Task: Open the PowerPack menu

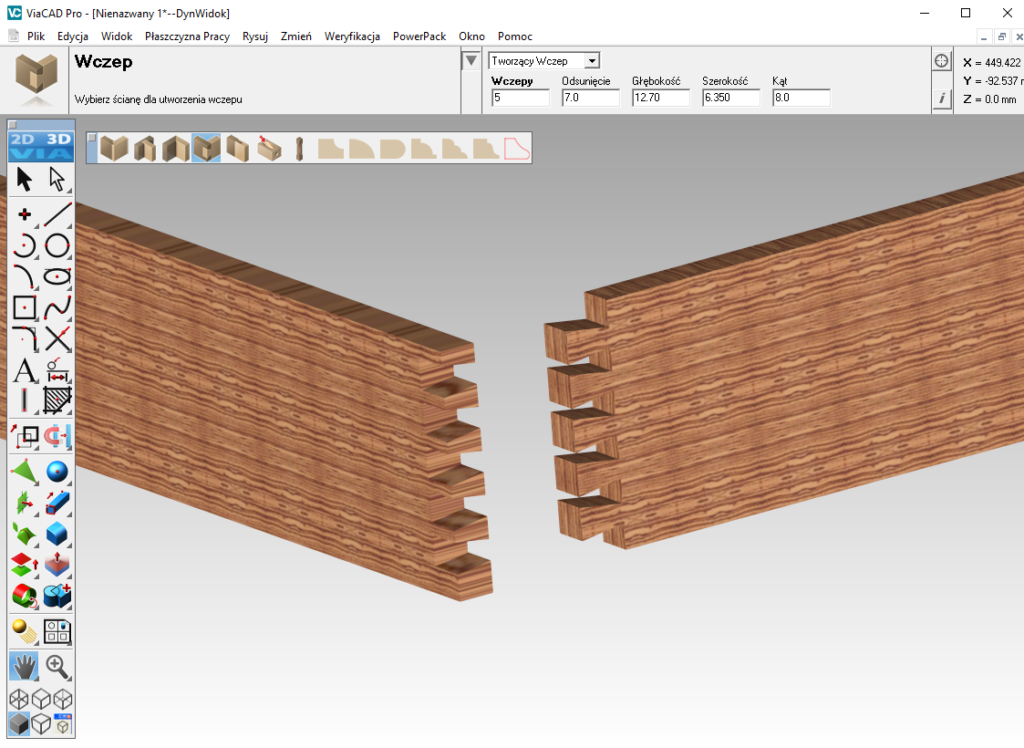Action: (419, 36)
